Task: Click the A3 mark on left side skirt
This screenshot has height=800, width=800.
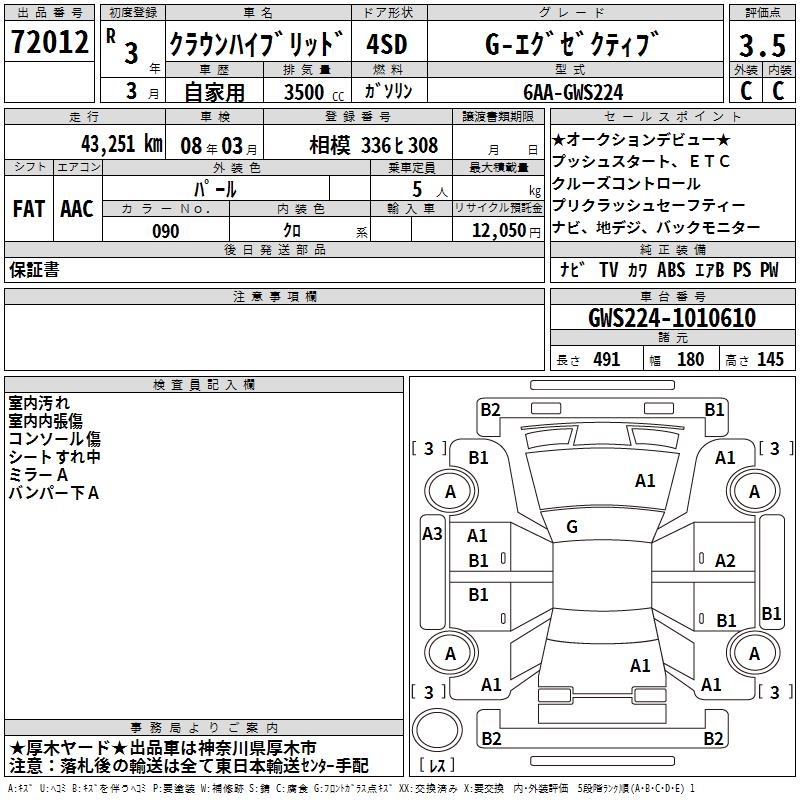Action: (432, 534)
